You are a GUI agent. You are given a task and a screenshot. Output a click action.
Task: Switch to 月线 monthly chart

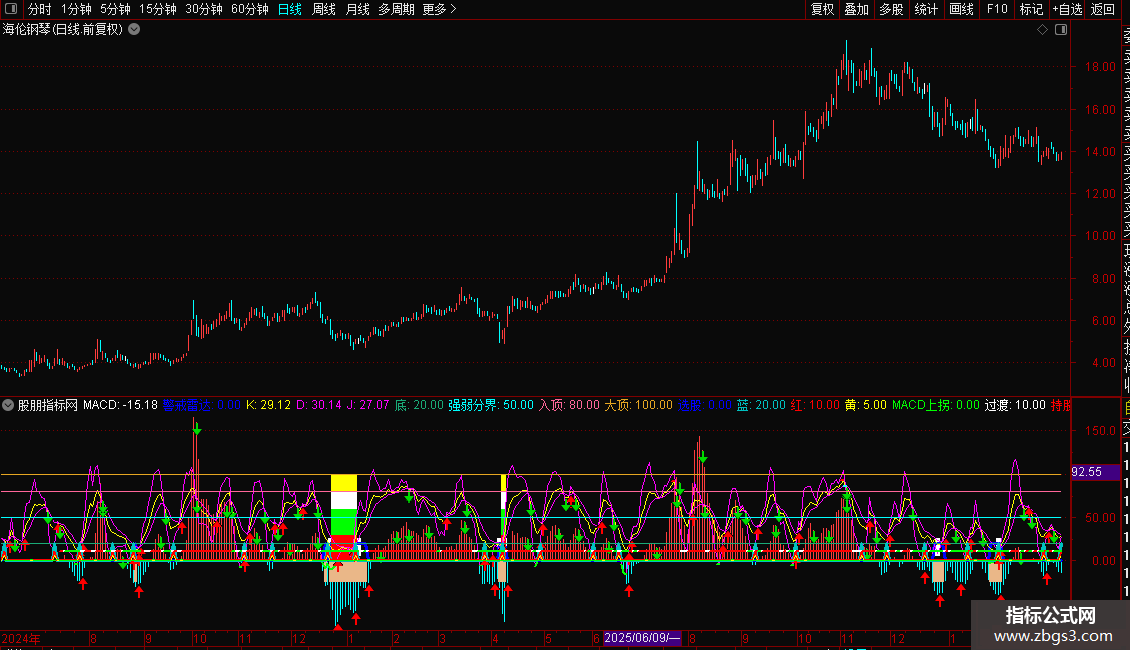point(357,9)
